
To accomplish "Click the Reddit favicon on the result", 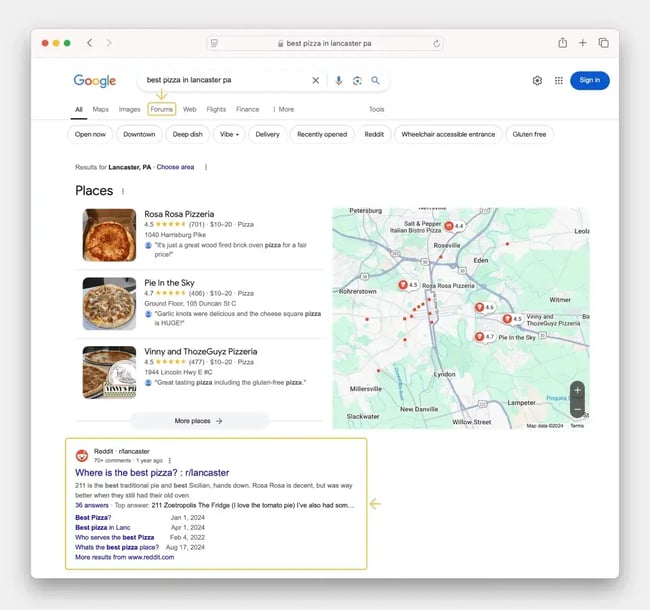I will point(82,455).
